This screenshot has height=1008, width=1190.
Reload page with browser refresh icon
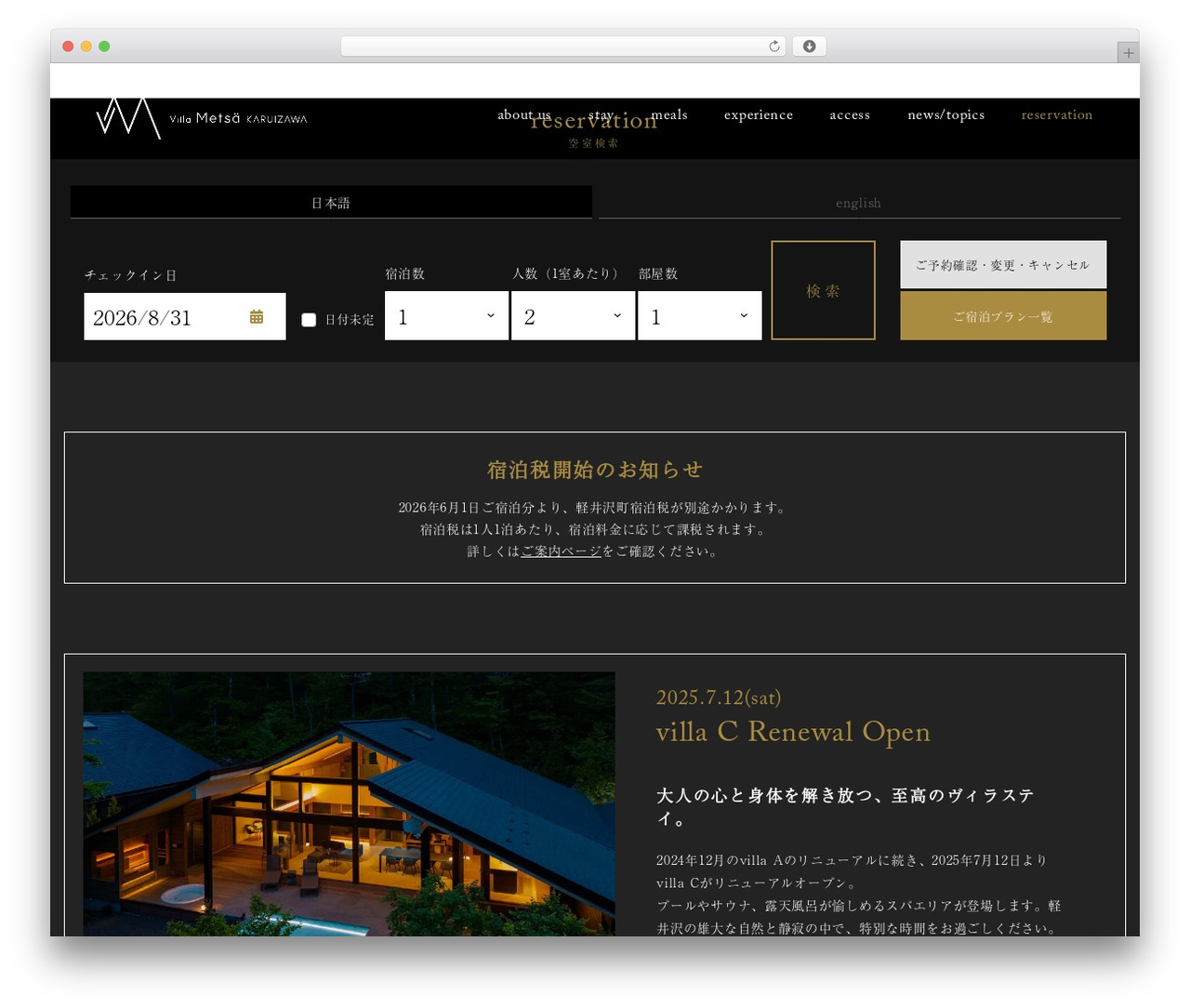tap(773, 46)
